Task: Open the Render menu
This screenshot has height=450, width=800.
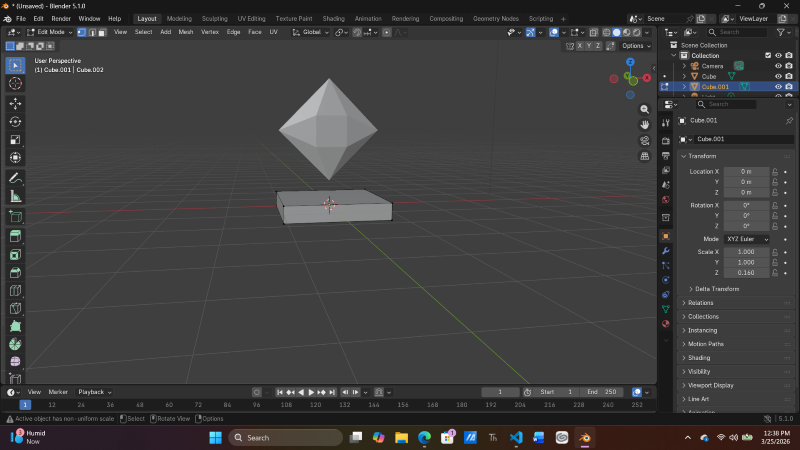Action: point(61,18)
